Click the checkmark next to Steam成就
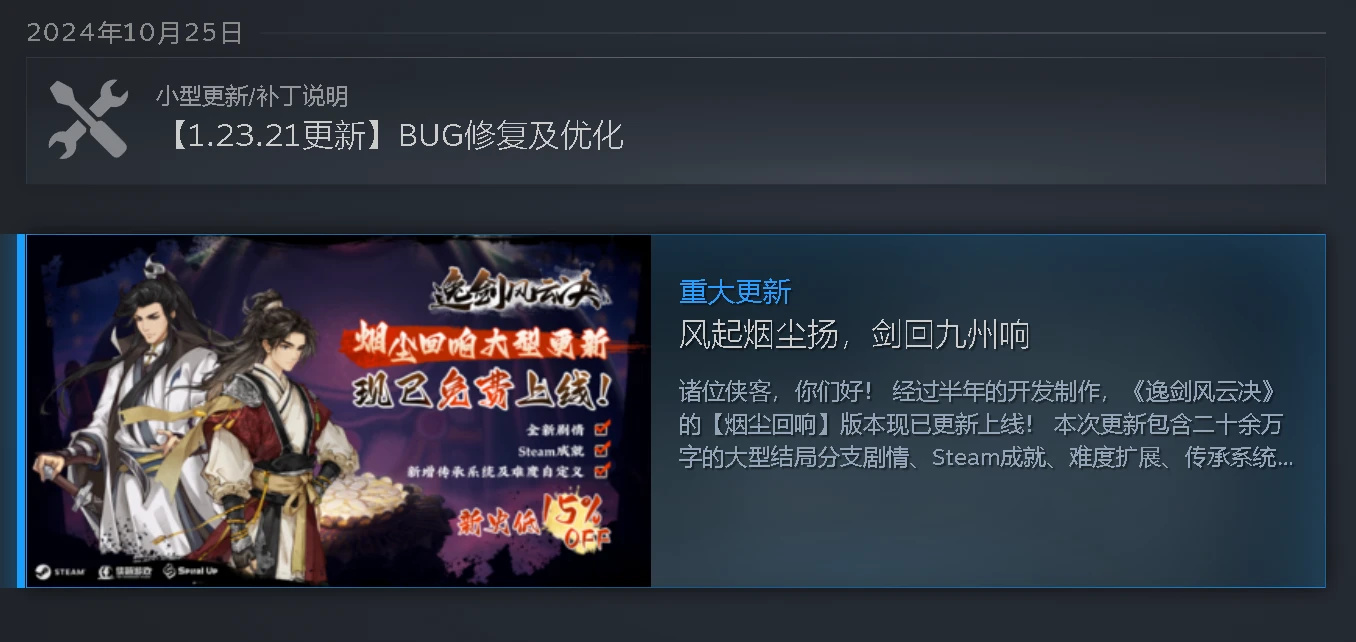This screenshot has width=1356, height=642. point(602,449)
